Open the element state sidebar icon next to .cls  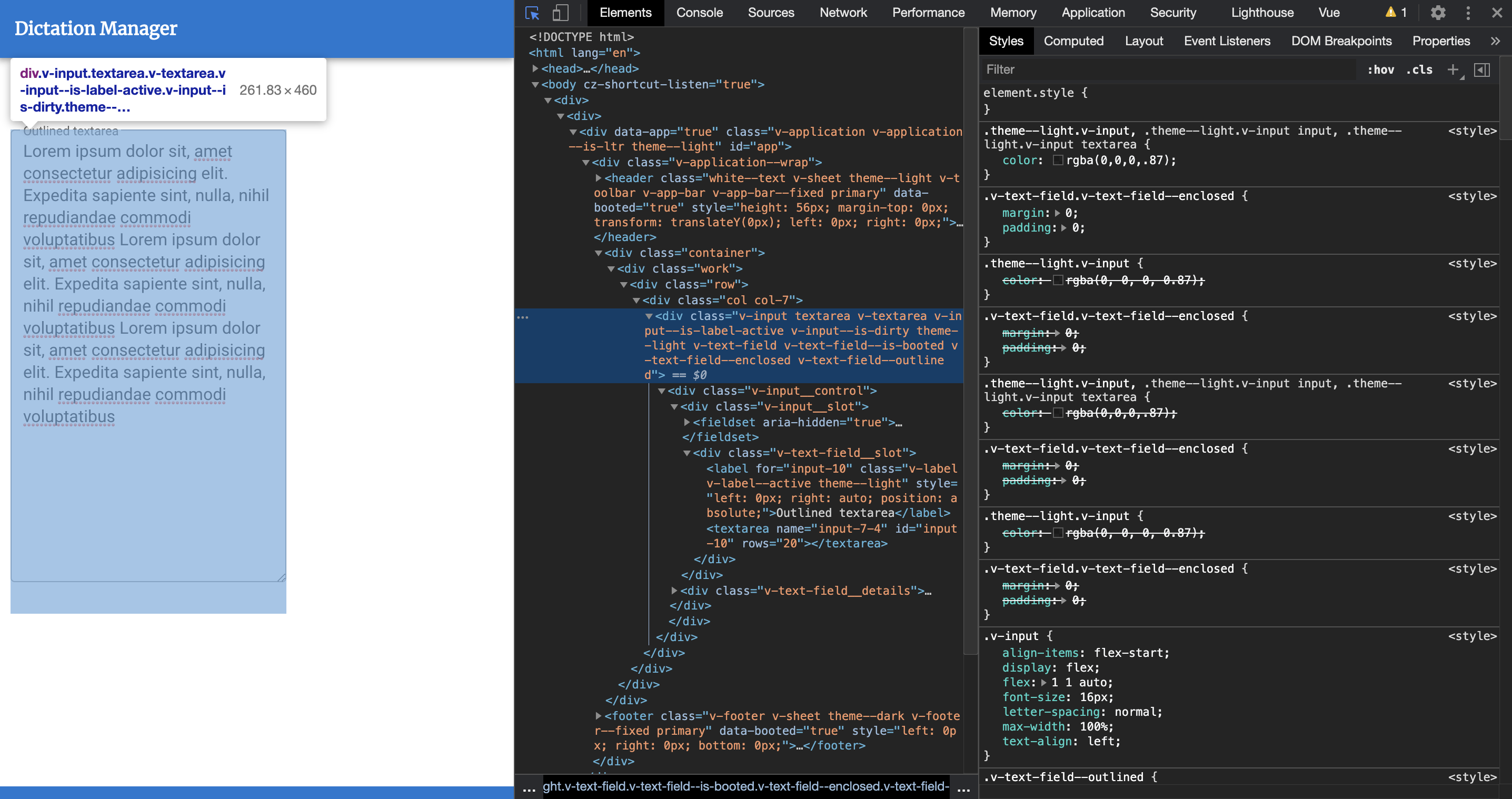click(x=1483, y=69)
